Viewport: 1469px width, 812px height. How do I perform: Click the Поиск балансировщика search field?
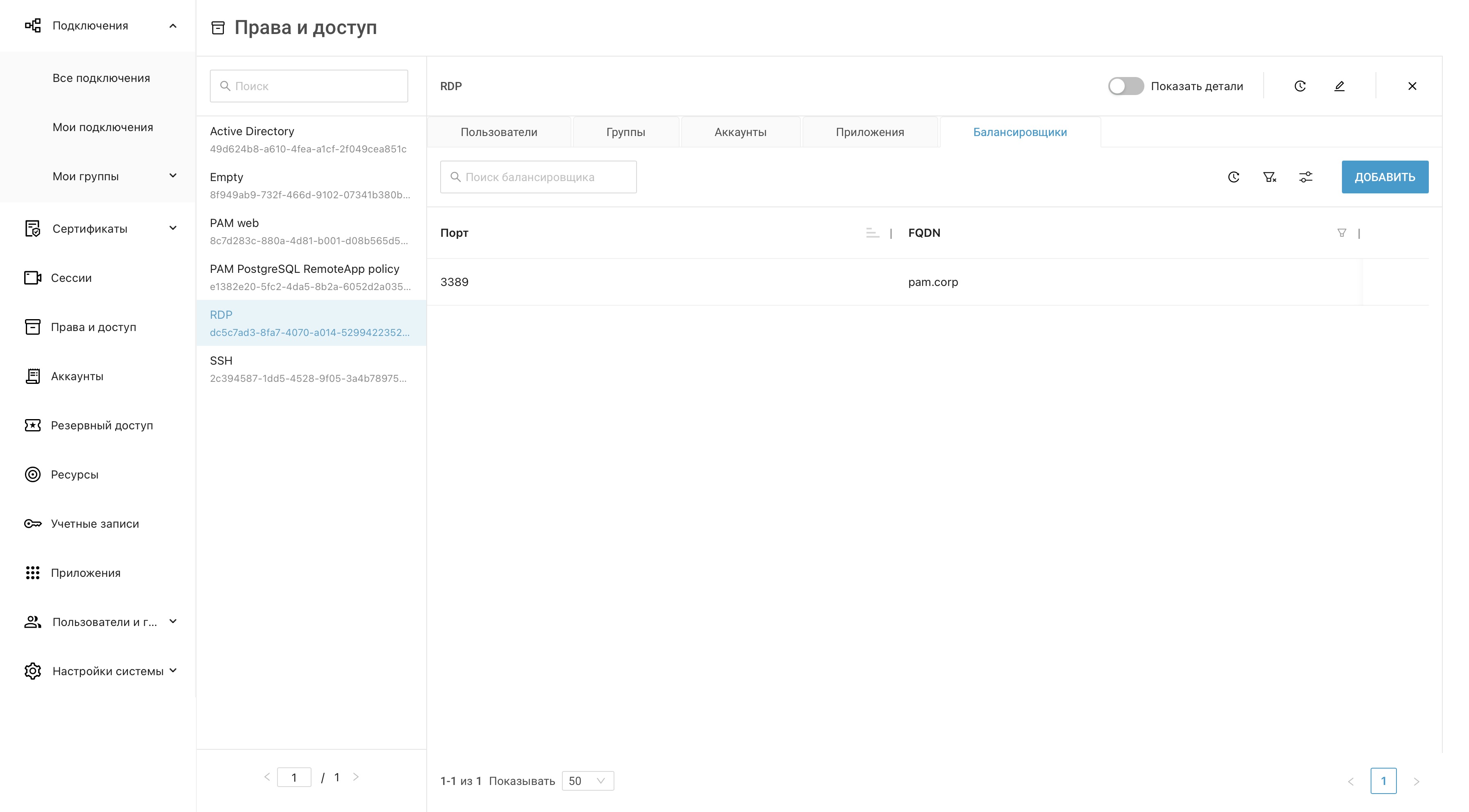(538, 177)
